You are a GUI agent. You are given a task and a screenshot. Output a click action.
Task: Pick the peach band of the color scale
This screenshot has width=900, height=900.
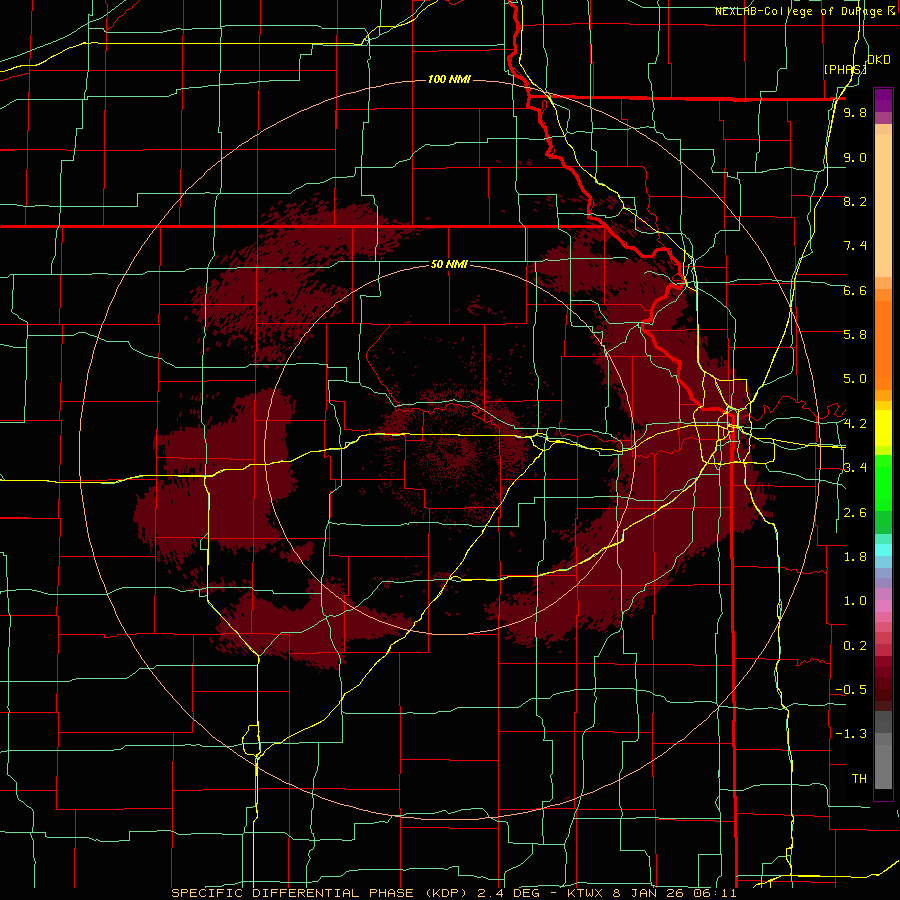pos(883,207)
